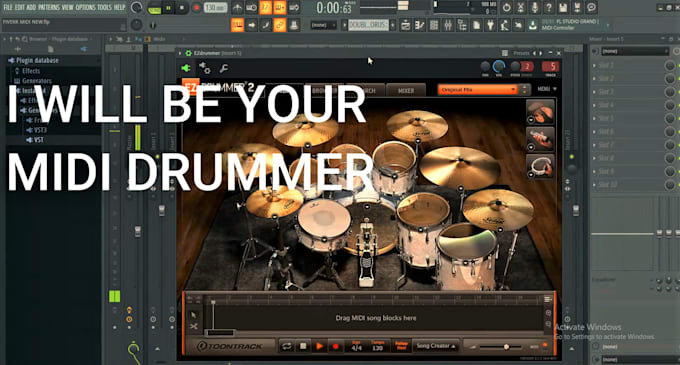The image size is (680, 365).
Task: Click the download/content library icon
Action: tap(533, 26)
